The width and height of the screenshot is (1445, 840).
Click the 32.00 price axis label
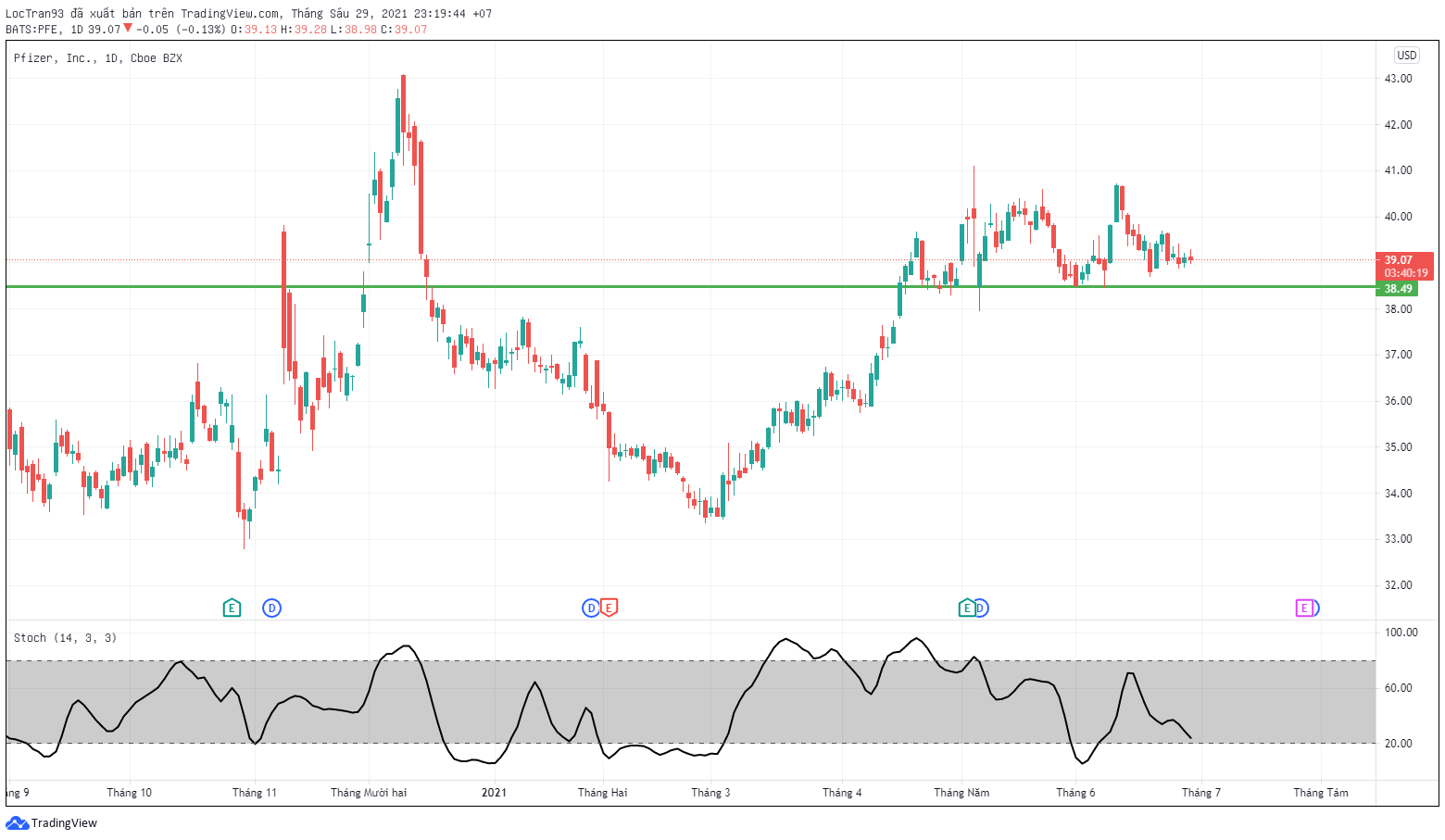(x=1399, y=585)
